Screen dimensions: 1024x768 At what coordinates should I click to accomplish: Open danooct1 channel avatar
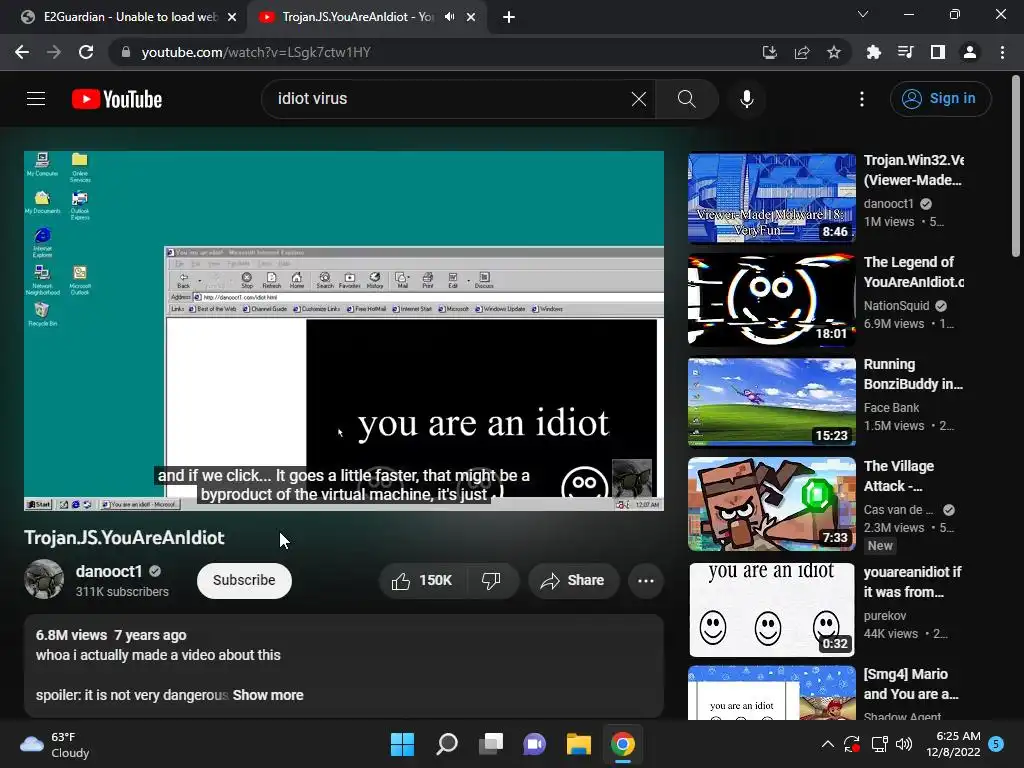tap(44, 579)
